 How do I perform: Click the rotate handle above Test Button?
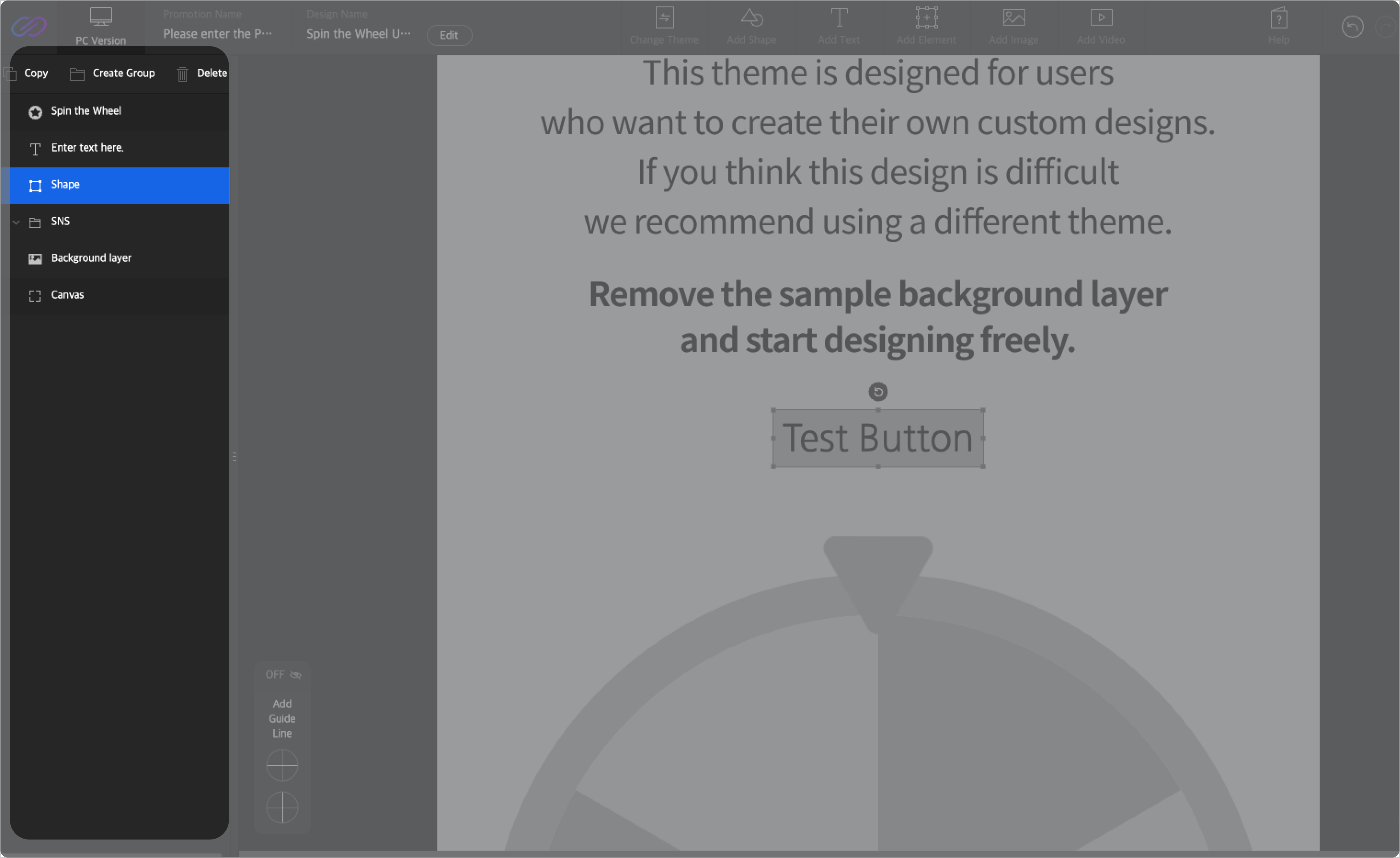click(x=878, y=392)
